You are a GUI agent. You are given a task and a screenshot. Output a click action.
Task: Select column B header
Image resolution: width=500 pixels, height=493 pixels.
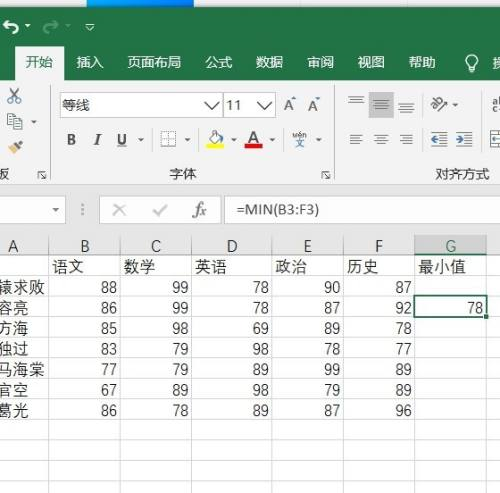tap(85, 246)
